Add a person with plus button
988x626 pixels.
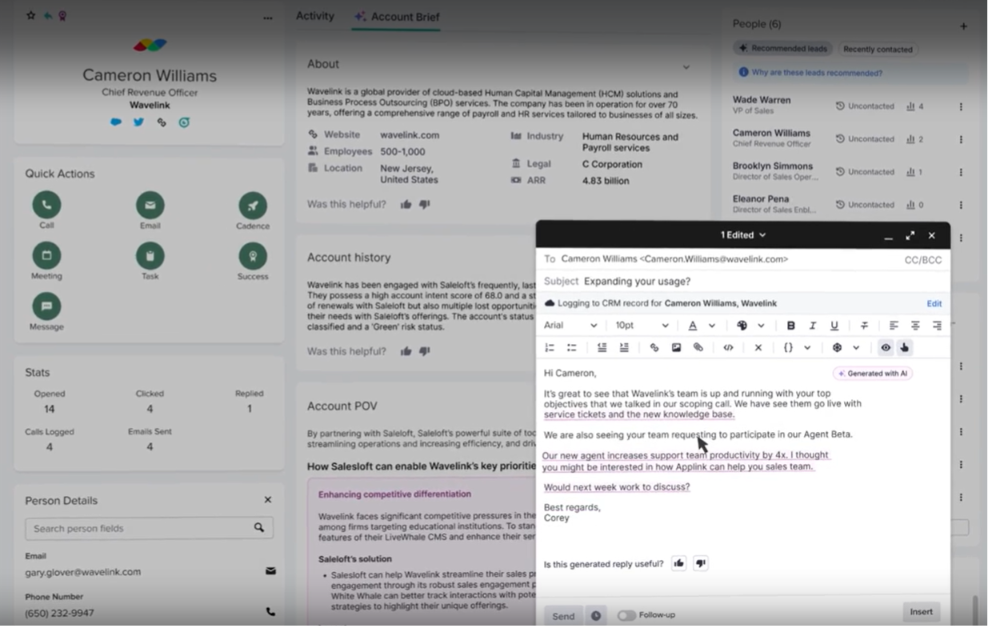[x=963, y=26]
